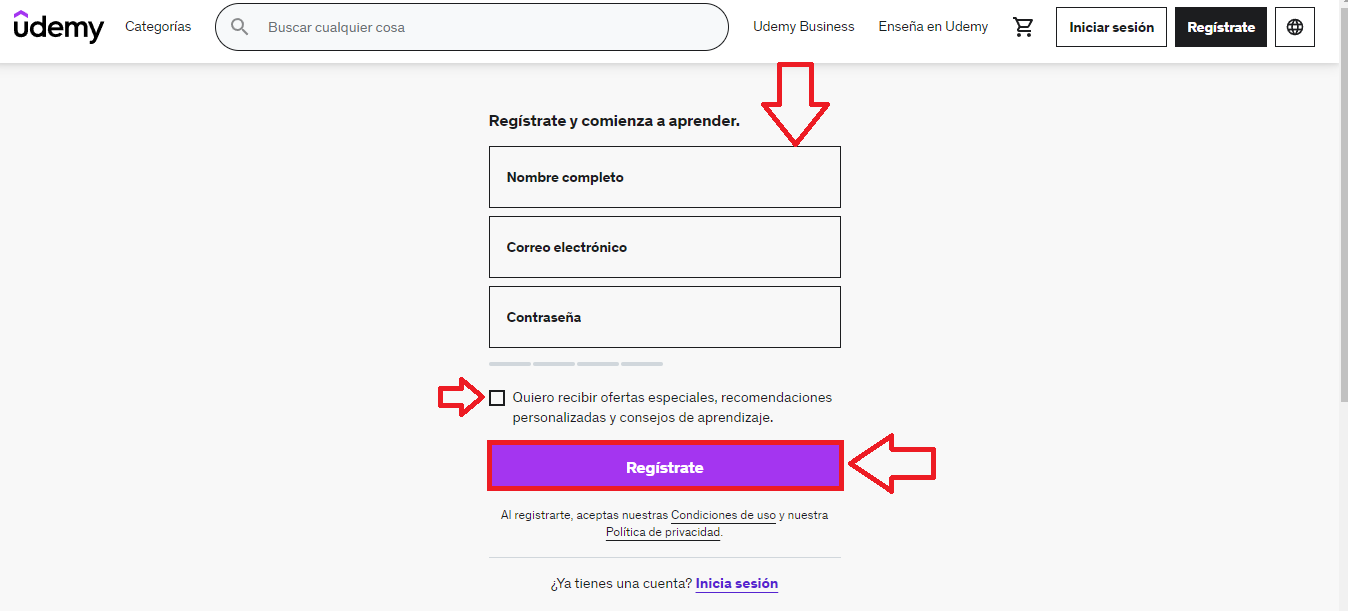Click the search magnifier icon

point(240,27)
